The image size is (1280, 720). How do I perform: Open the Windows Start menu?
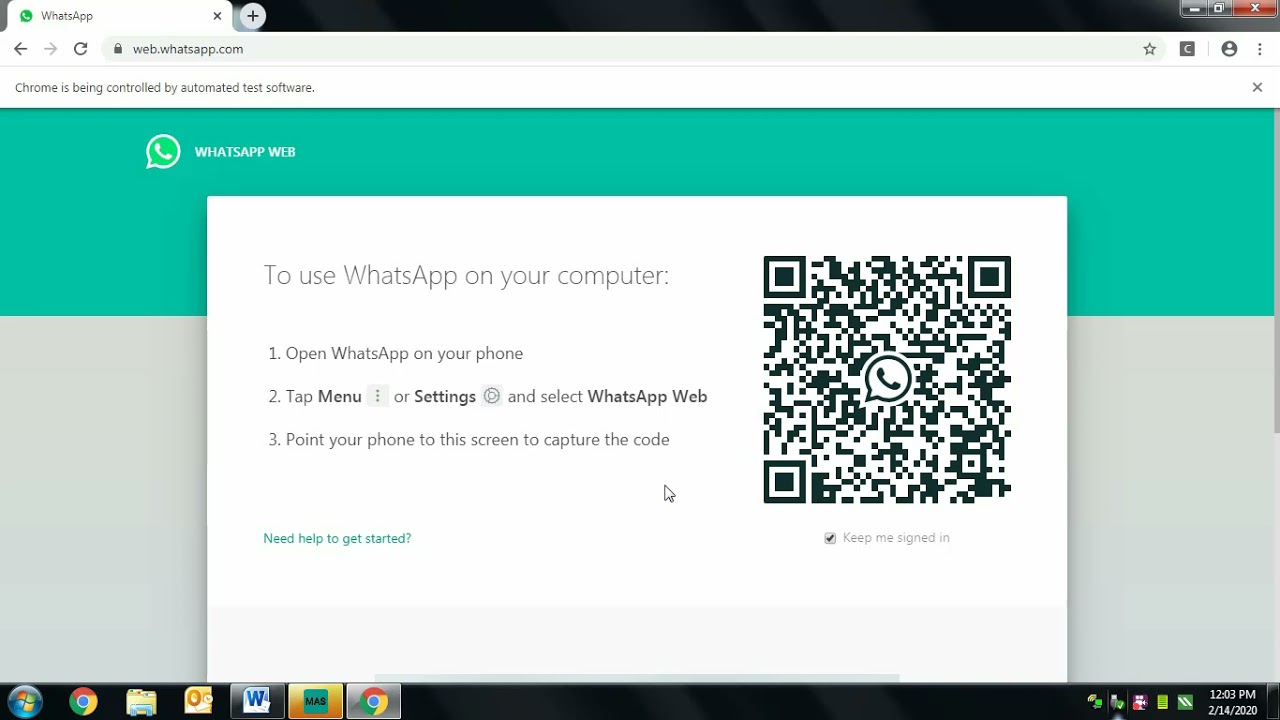click(x=25, y=701)
